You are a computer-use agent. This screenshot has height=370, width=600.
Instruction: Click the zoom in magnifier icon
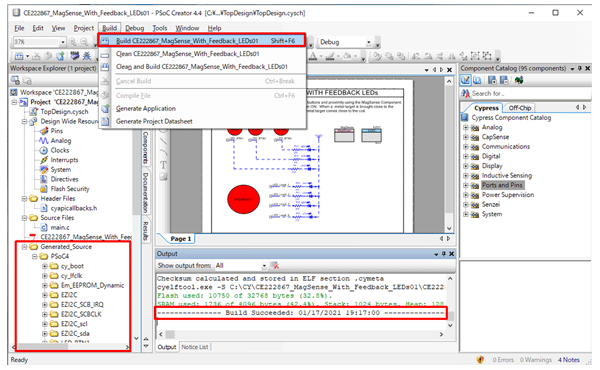tap(72, 42)
